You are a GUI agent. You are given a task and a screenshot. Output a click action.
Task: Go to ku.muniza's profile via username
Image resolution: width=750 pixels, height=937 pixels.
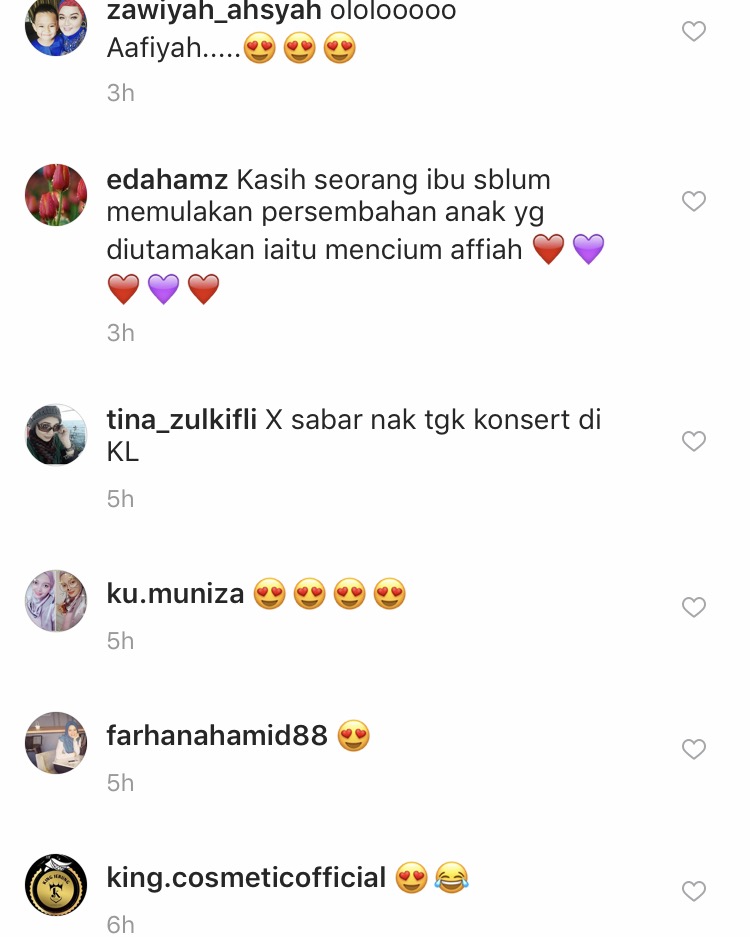175,594
